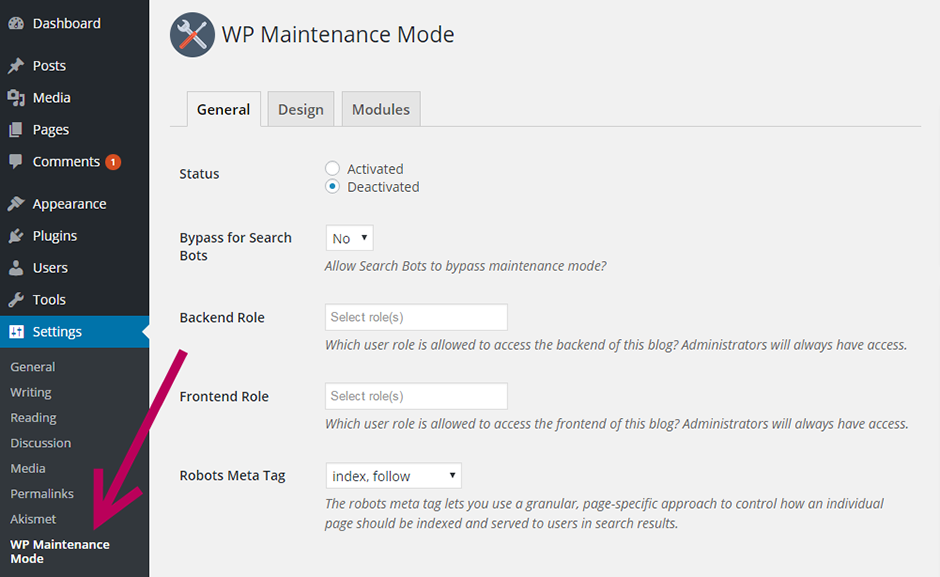Image resolution: width=940 pixels, height=577 pixels.
Task: Click the Dashboard gauge icon
Action: pos(16,23)
